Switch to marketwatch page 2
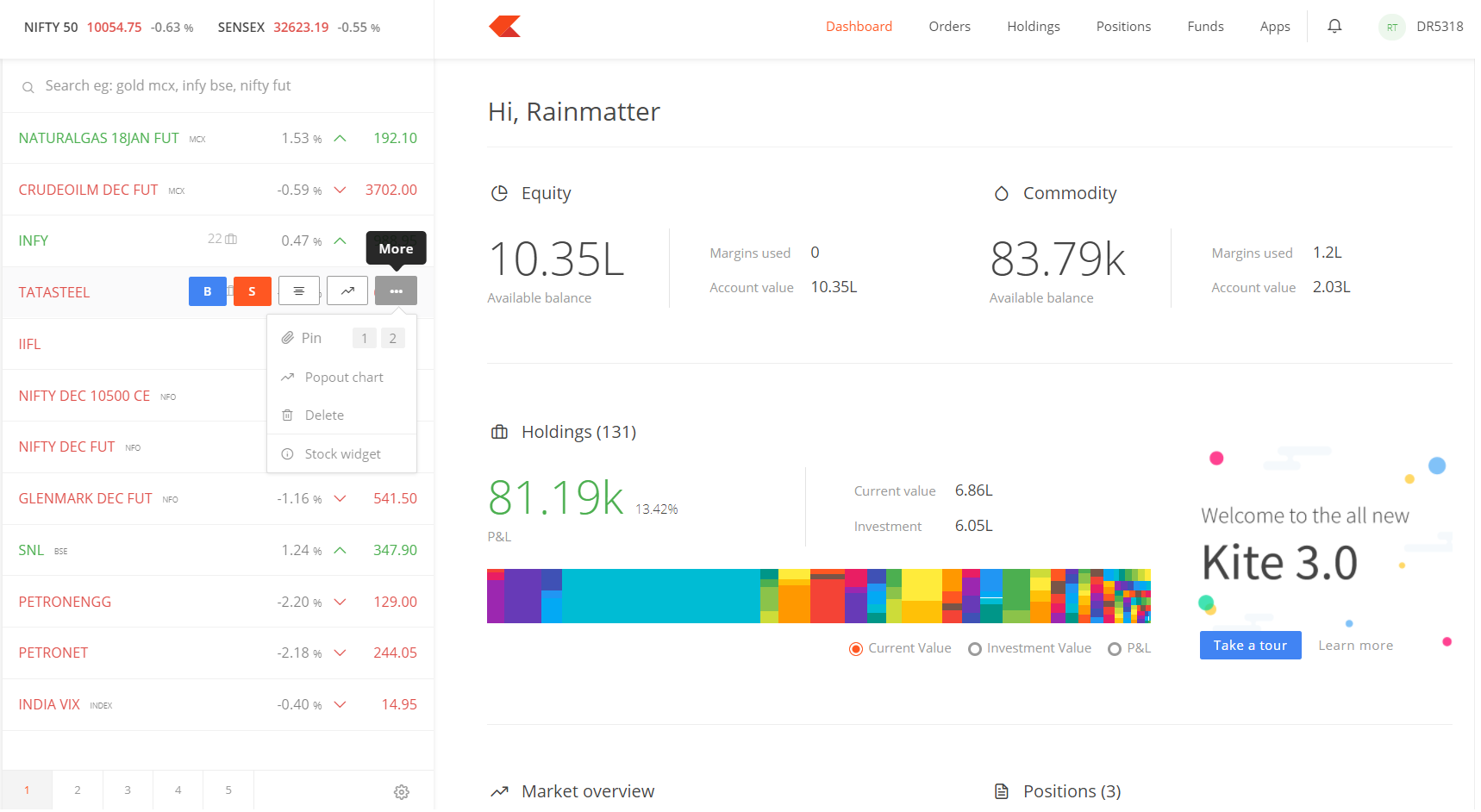 (78, 792)
